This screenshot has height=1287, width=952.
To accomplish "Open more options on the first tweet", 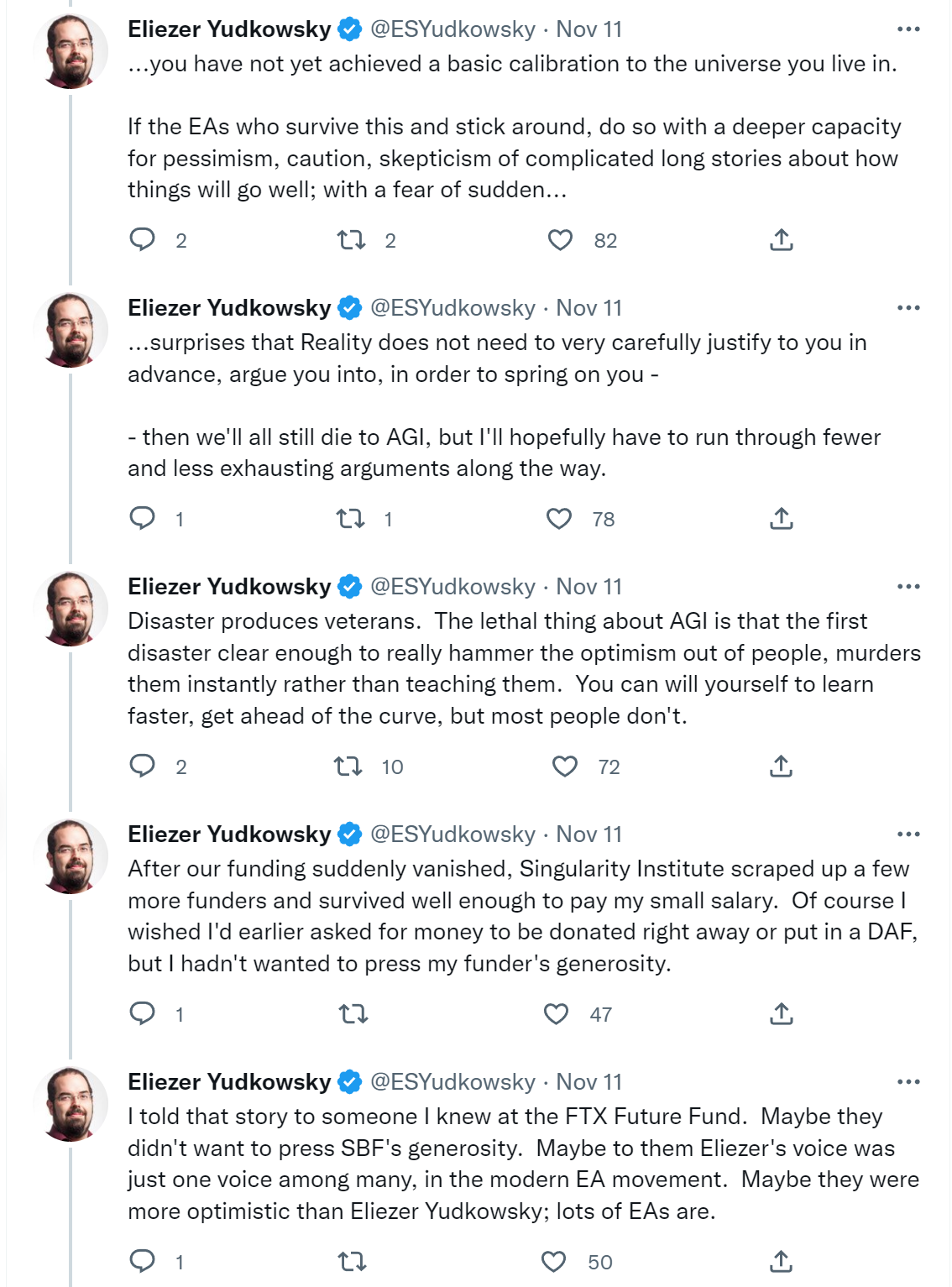I will point(908,29).
